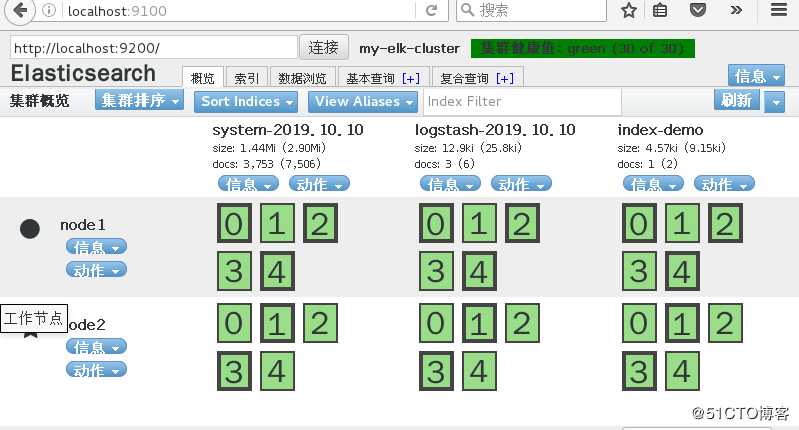Click the index name index-demo
Viewport: 799px width, 430px height.
click(x=660, y=130)
